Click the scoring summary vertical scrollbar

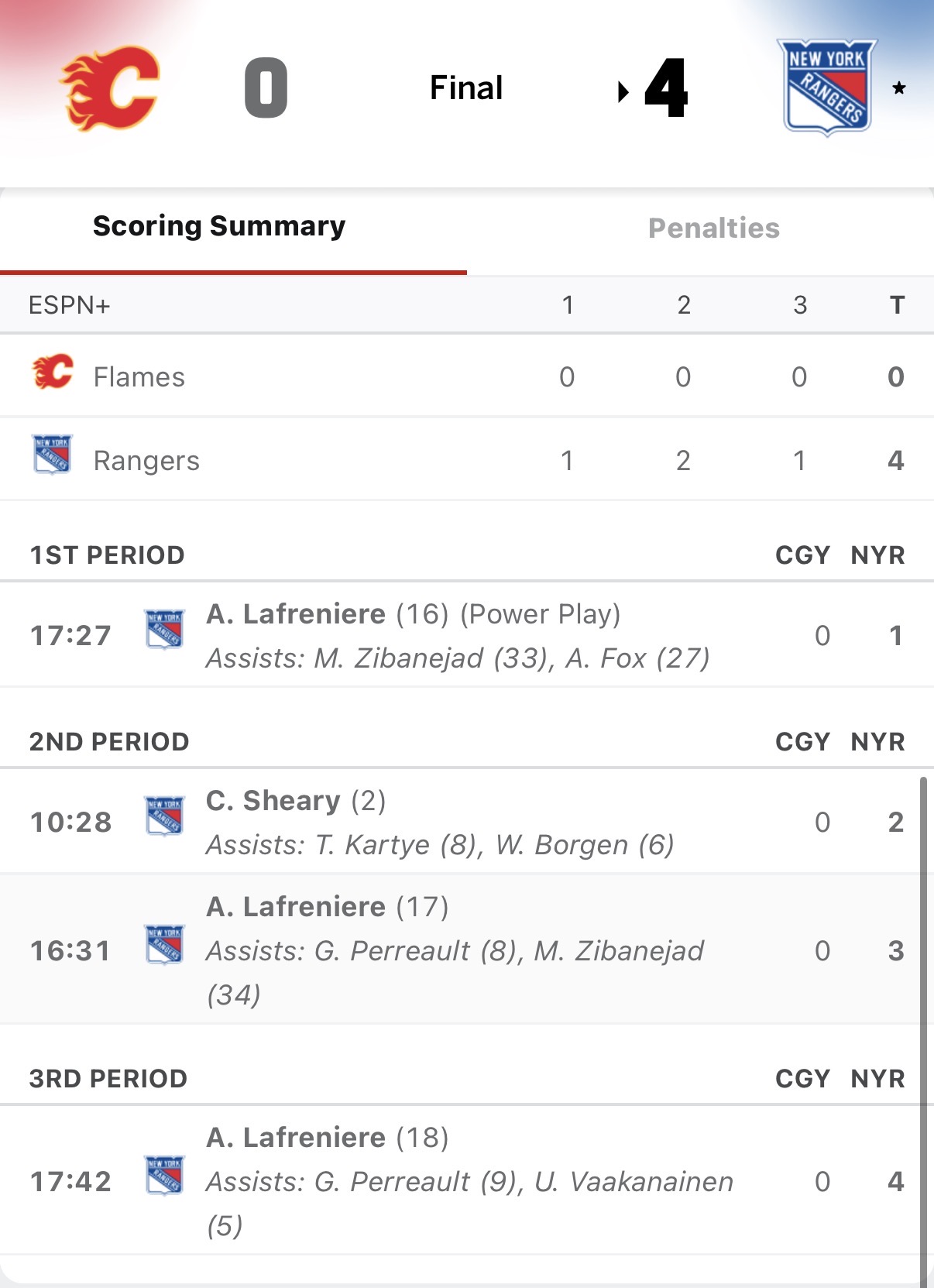pyautogui.click(x=923, y=1007)
